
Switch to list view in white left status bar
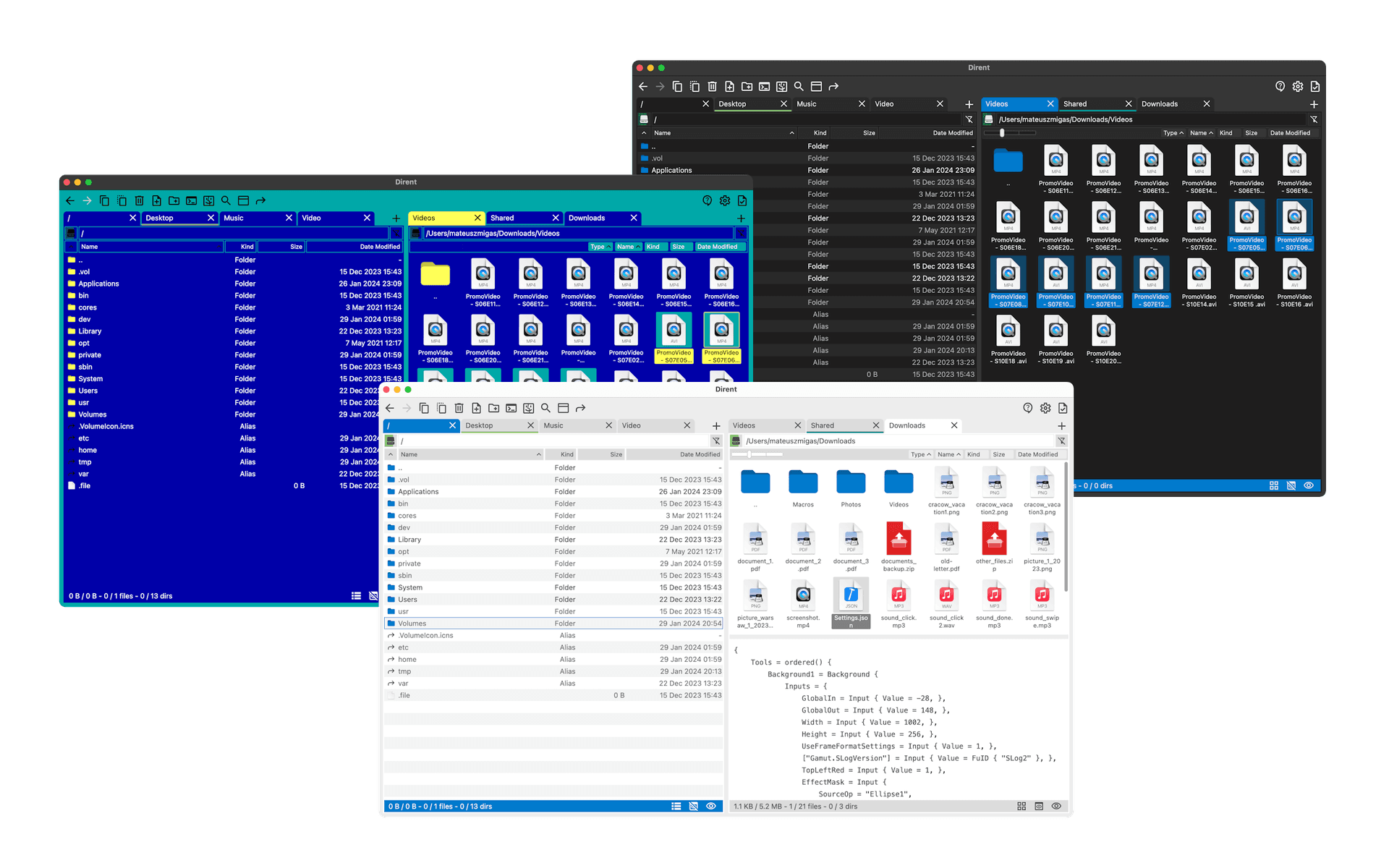tap(676, 807)
